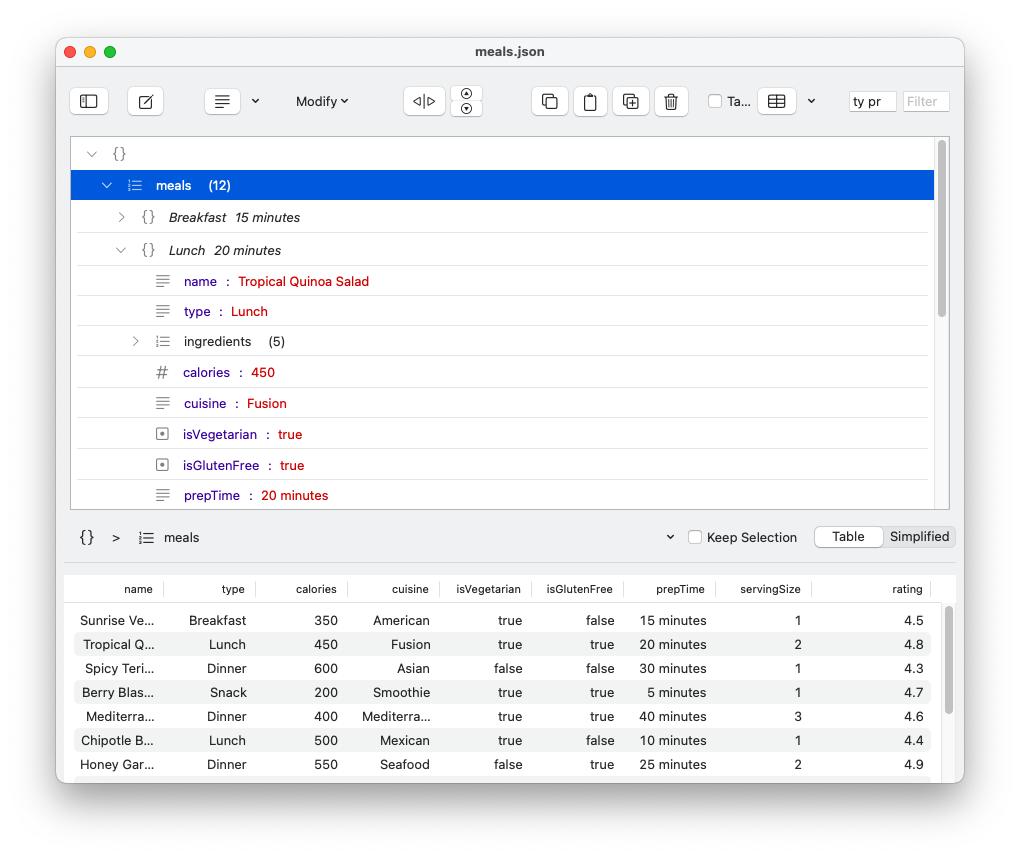Click the root {} breadcrumb
Screen dimensions: 1020x857
click(x=86, y=537)
